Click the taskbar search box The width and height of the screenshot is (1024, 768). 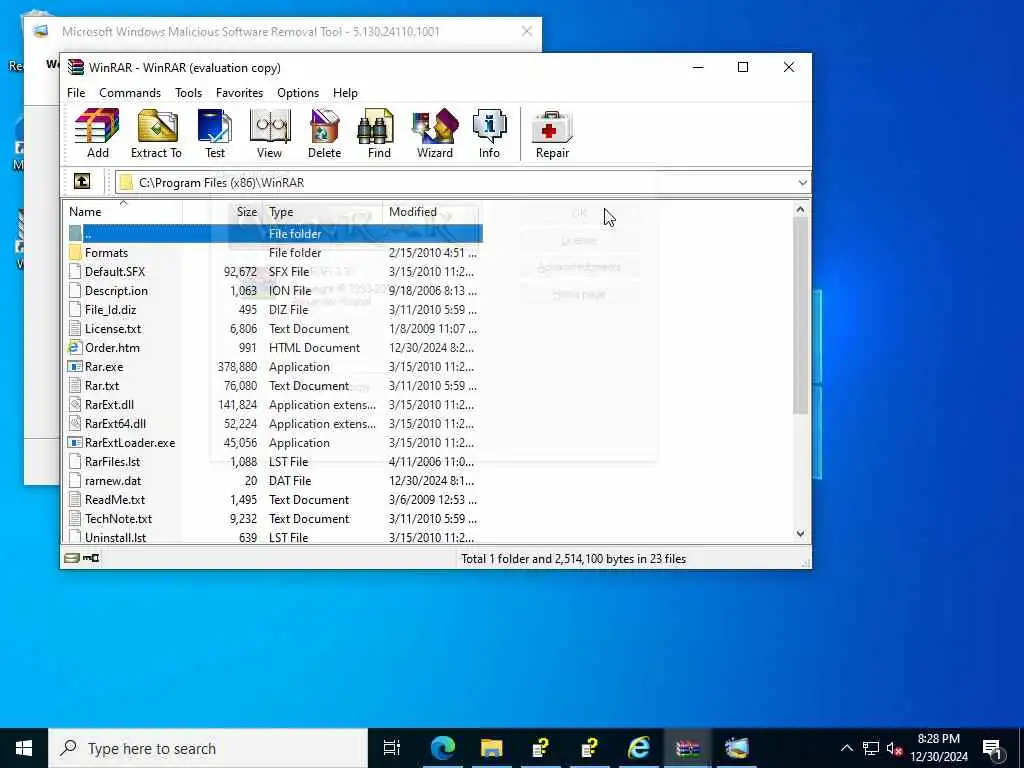(208, 748)
